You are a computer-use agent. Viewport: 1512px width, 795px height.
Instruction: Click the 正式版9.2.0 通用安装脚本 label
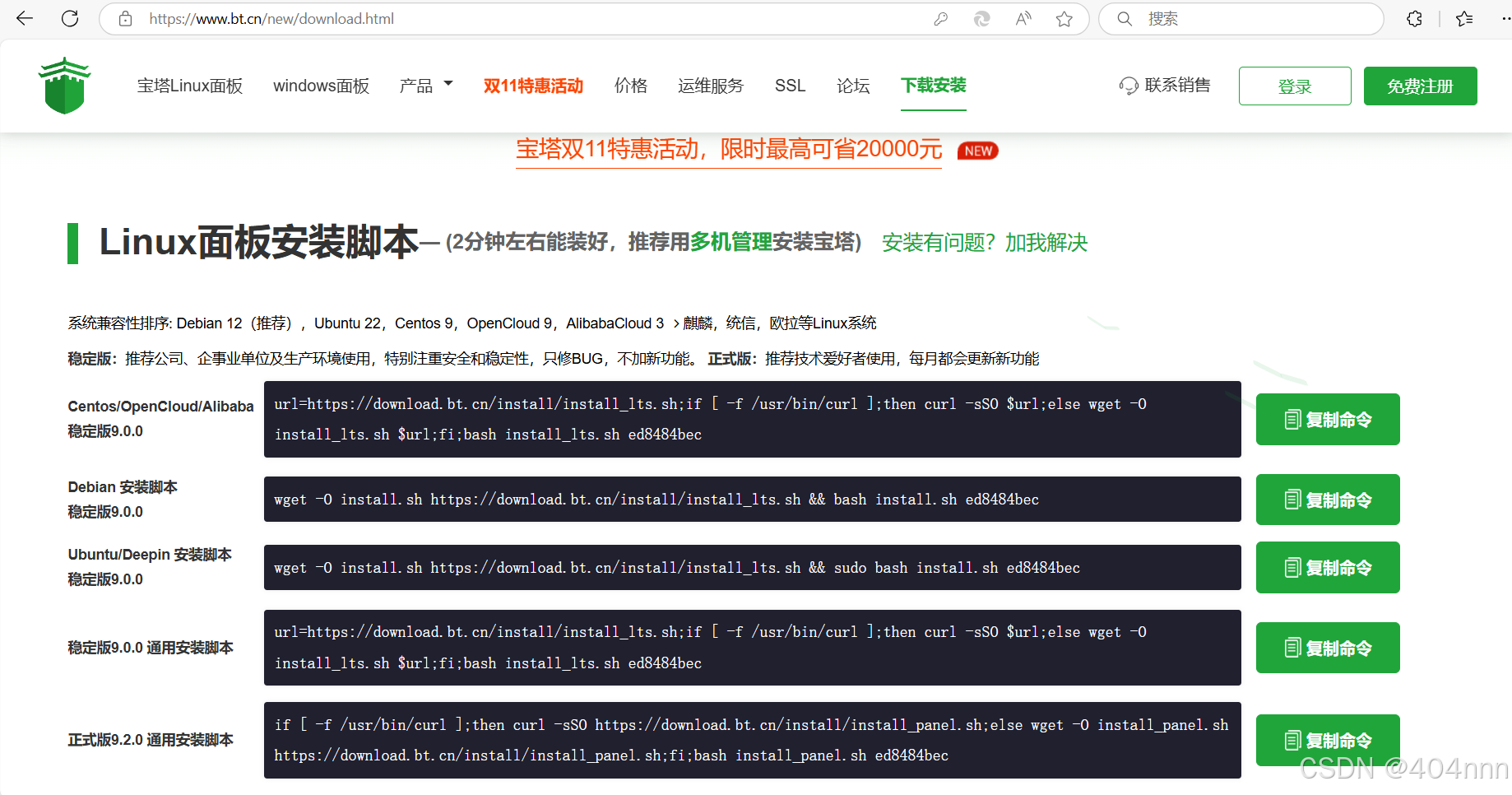point(151,740)
